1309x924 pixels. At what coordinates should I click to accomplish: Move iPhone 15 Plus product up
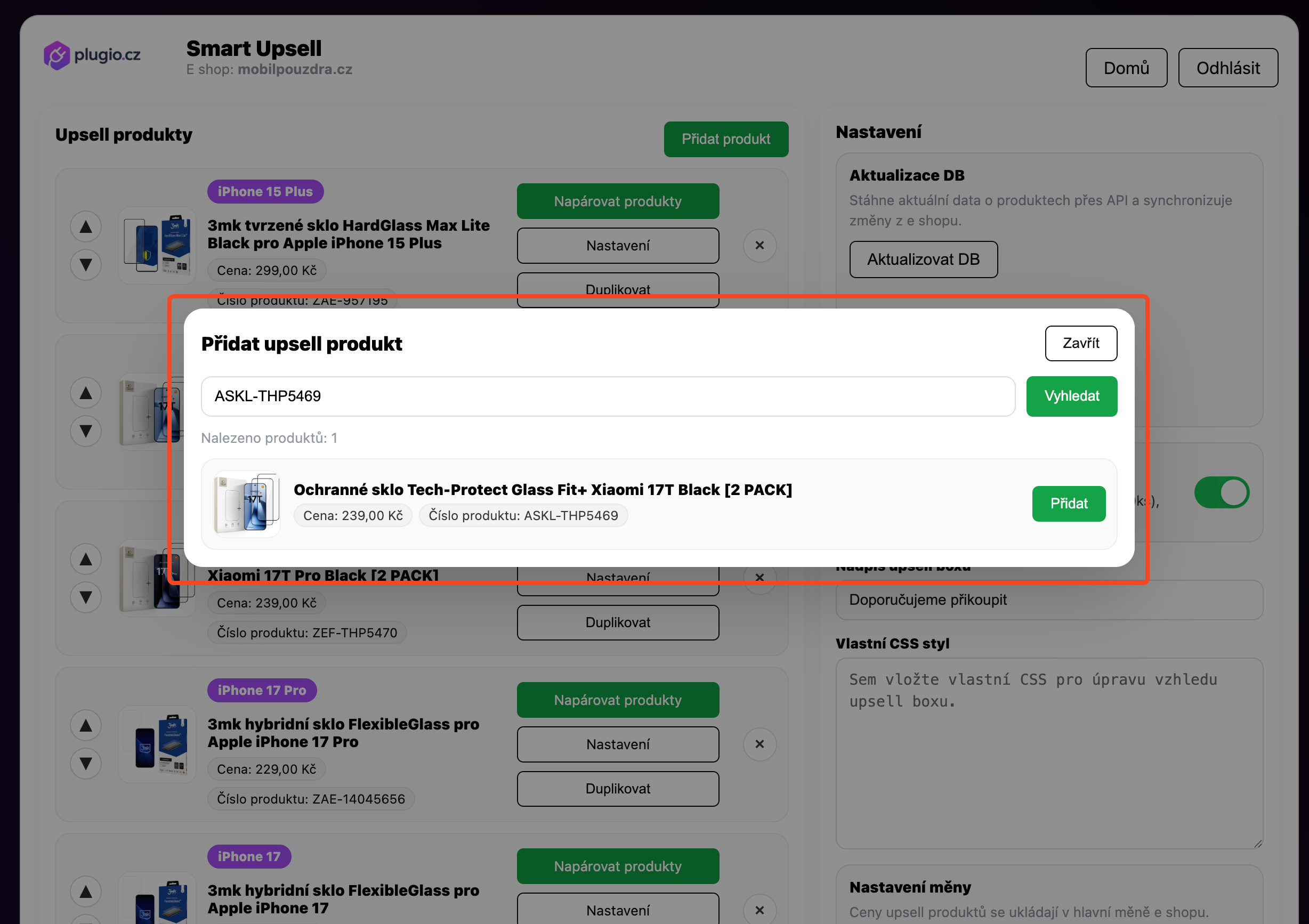85,227
